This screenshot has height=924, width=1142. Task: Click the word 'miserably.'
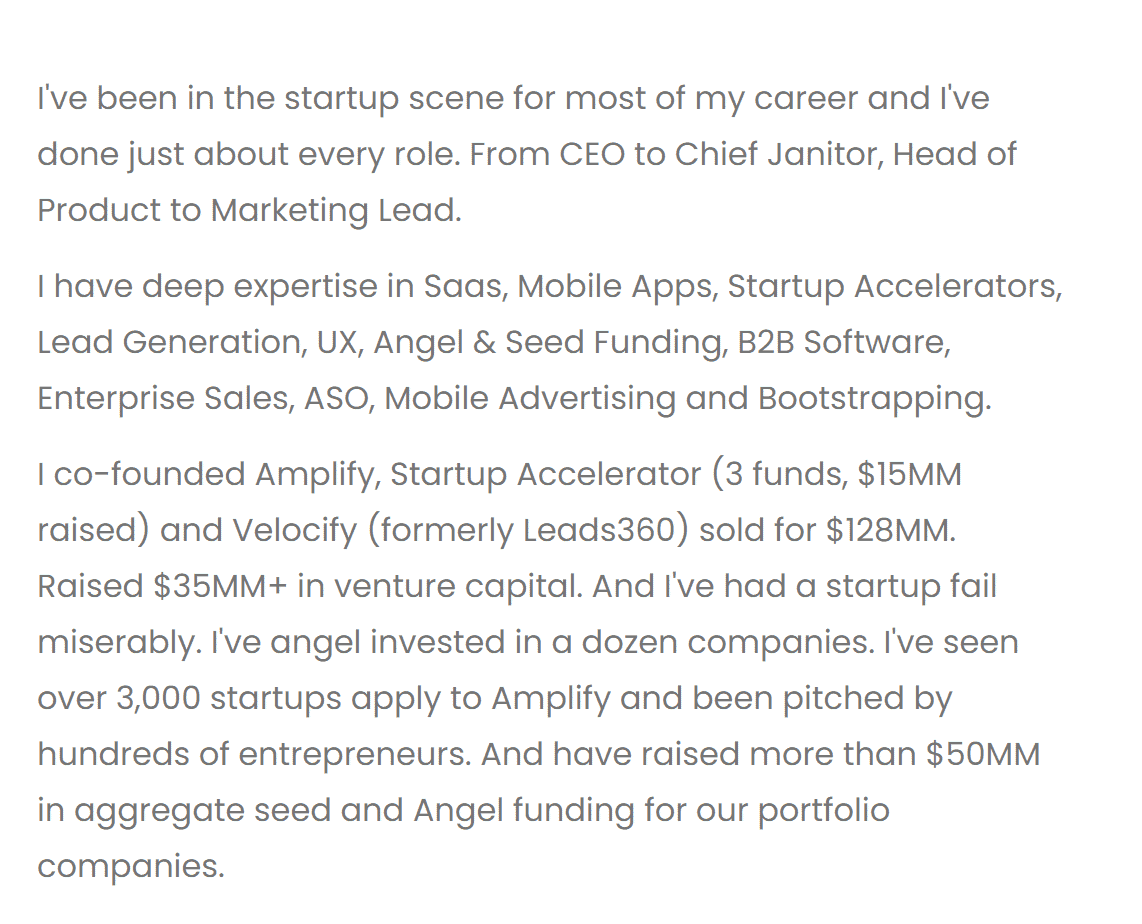click(x=119, y=642)
